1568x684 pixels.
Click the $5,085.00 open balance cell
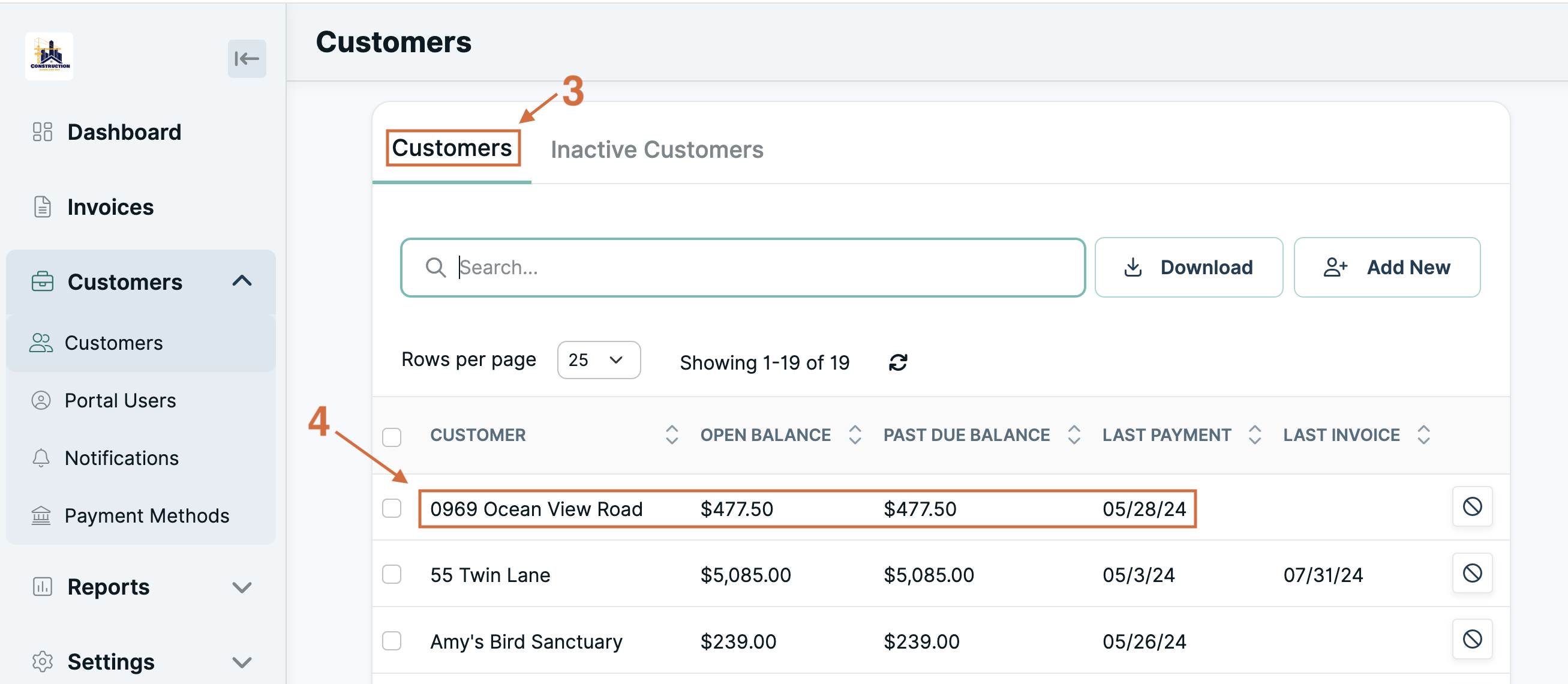pos(745,575)
